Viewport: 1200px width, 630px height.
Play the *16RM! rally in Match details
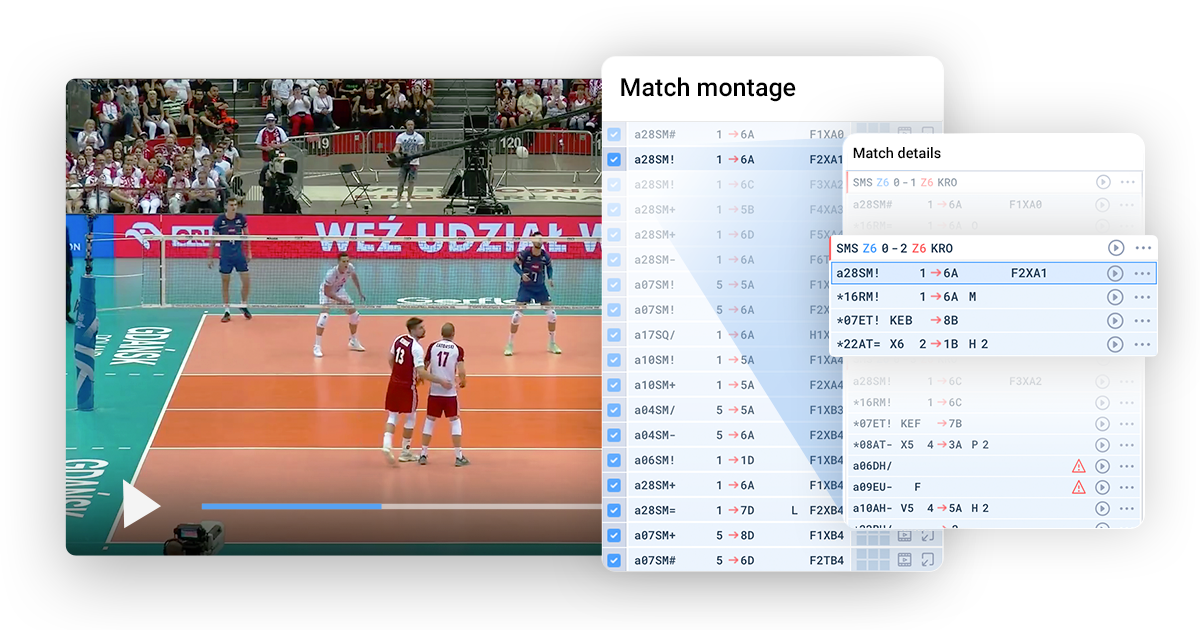(1115, 297)
